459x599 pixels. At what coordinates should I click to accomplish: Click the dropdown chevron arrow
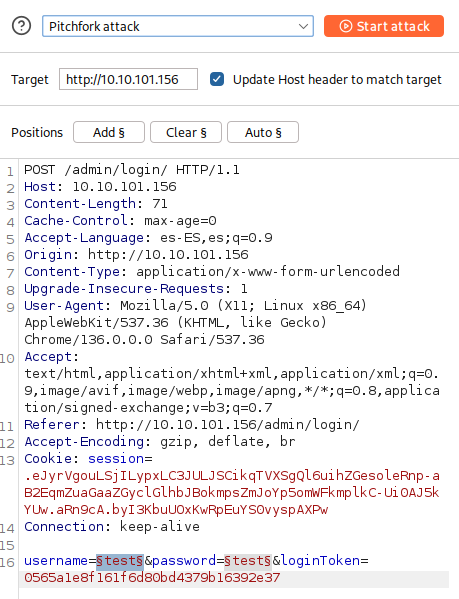click(x=303, y=26)
